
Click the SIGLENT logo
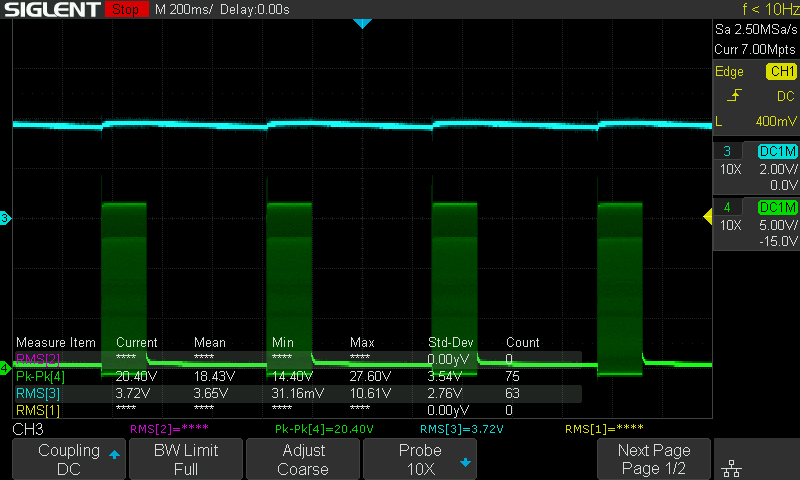52,9
